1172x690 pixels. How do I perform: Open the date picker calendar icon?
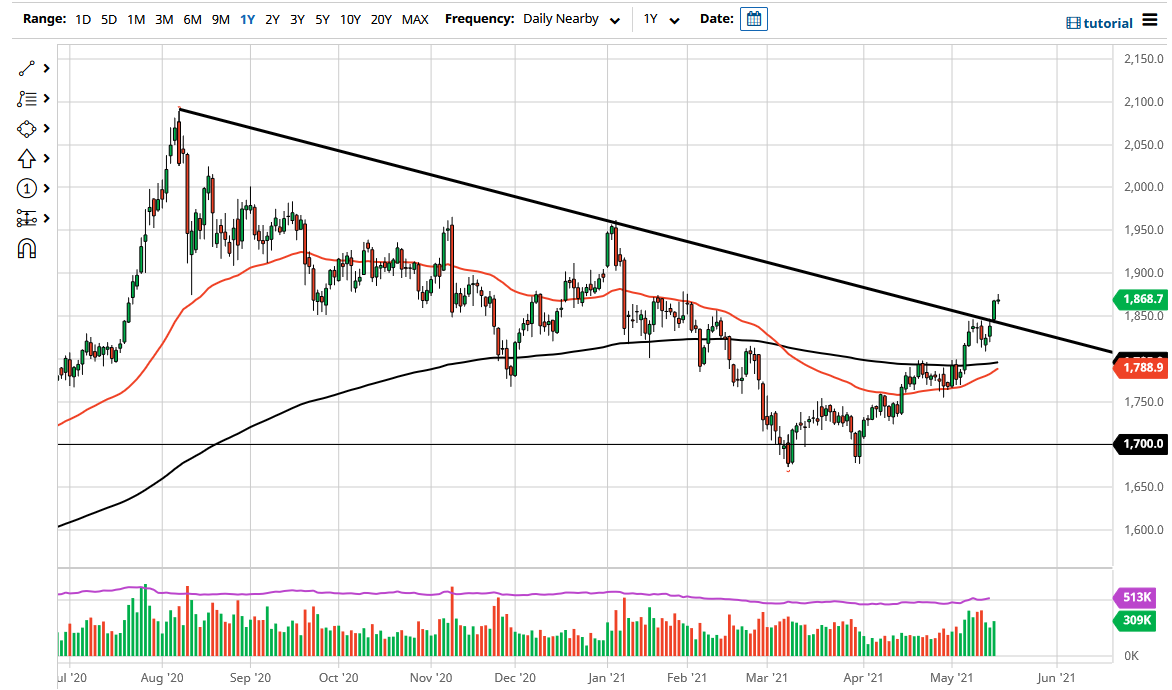[753, 19]
